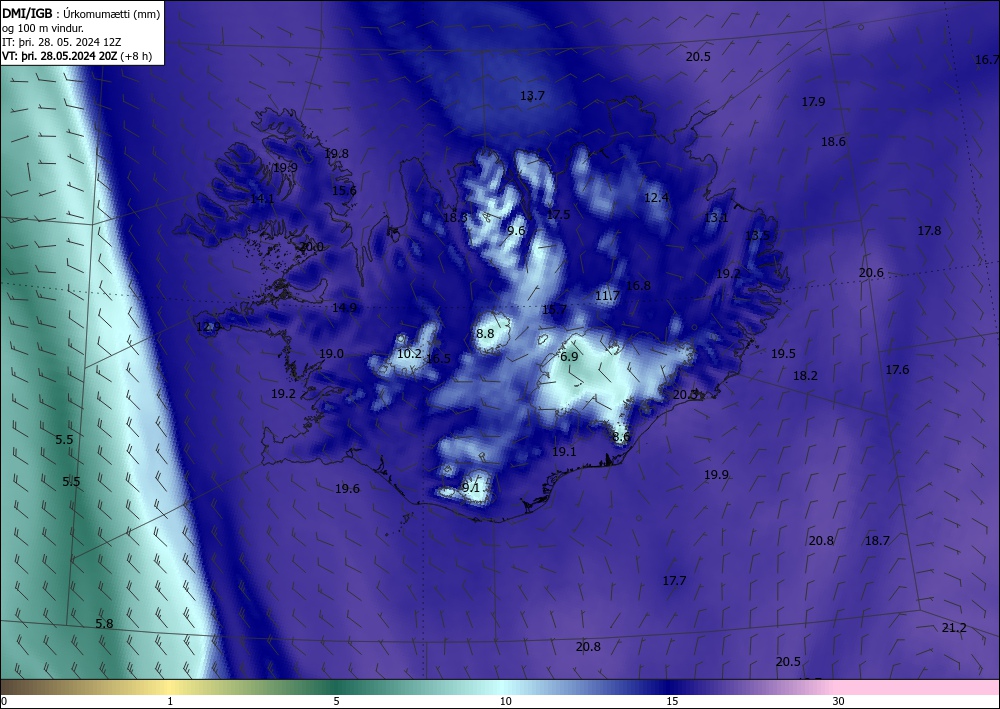The height and width of the screenshot is (709, 1000).
Task: Click the 17.5 map value
Action: (x=558, y=215)
